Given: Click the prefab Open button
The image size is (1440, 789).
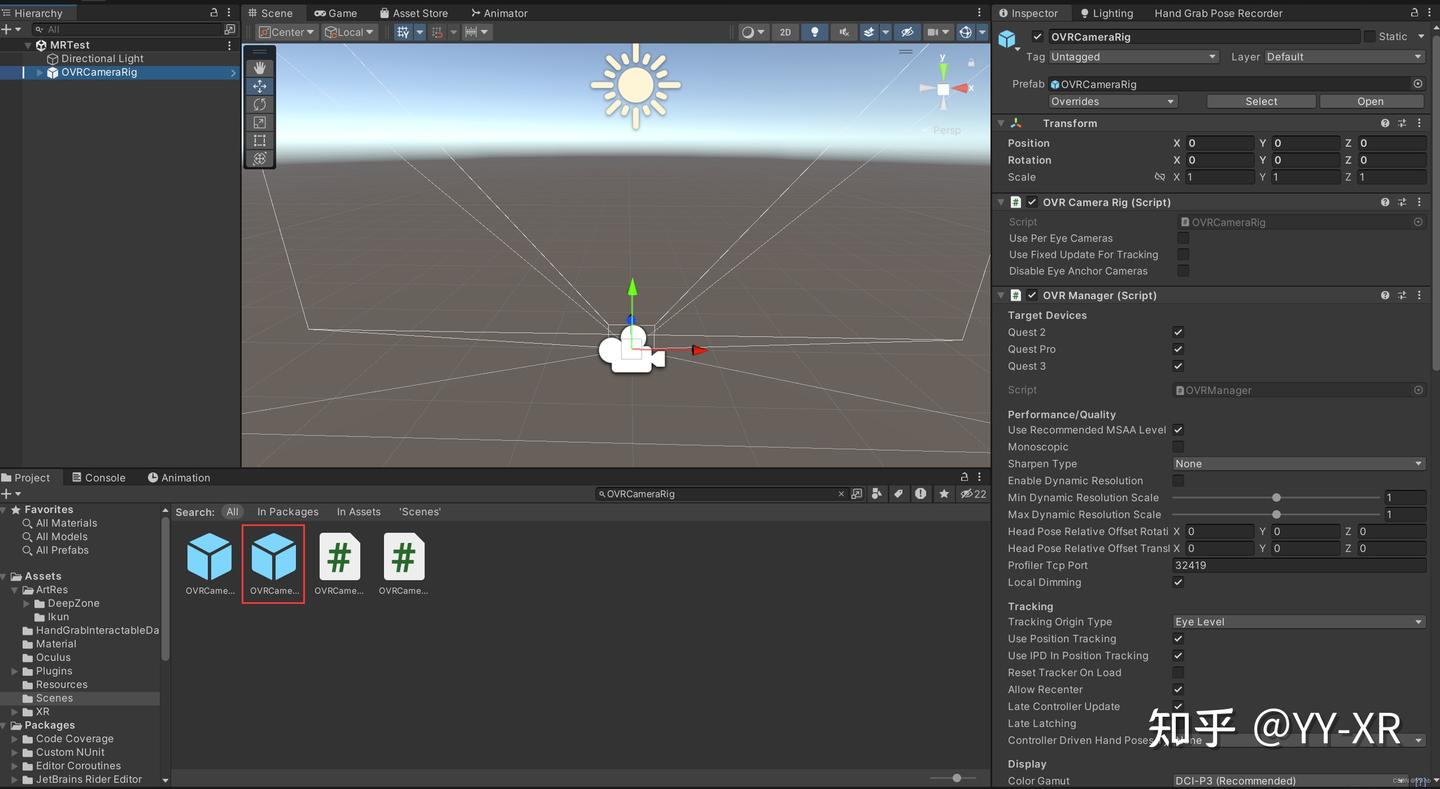Looking at the screenshot, I should click(1370, 101).
